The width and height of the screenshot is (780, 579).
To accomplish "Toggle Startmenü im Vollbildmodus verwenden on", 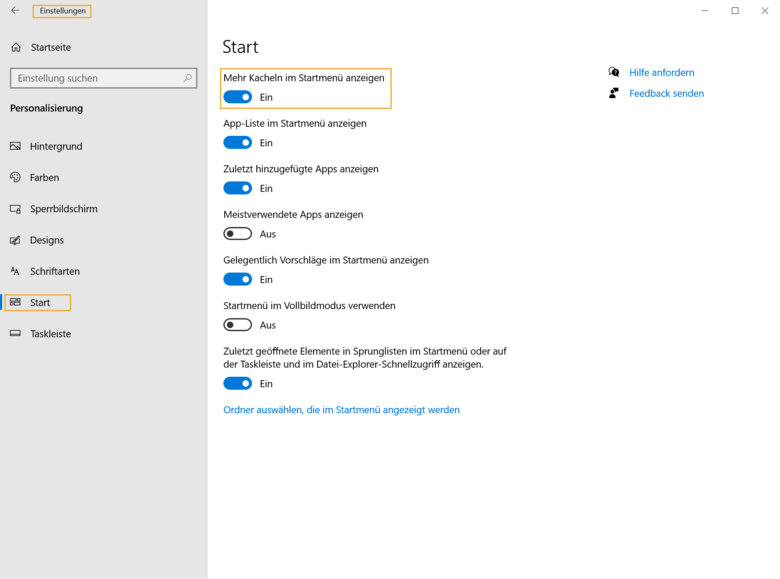I will (x=237, y=325).
